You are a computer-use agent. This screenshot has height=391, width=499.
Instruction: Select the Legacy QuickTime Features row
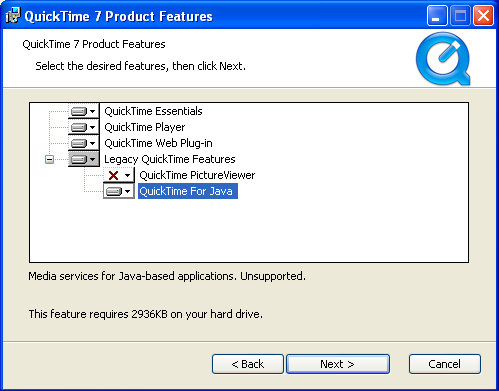(x=170, y=159)
